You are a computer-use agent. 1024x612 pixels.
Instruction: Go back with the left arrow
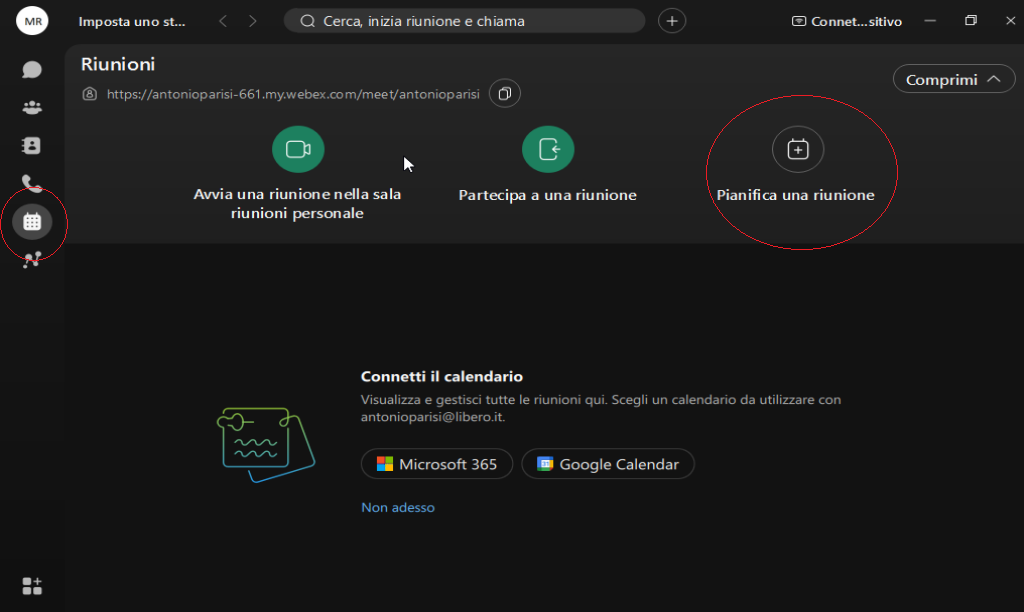tap(223, 21)
